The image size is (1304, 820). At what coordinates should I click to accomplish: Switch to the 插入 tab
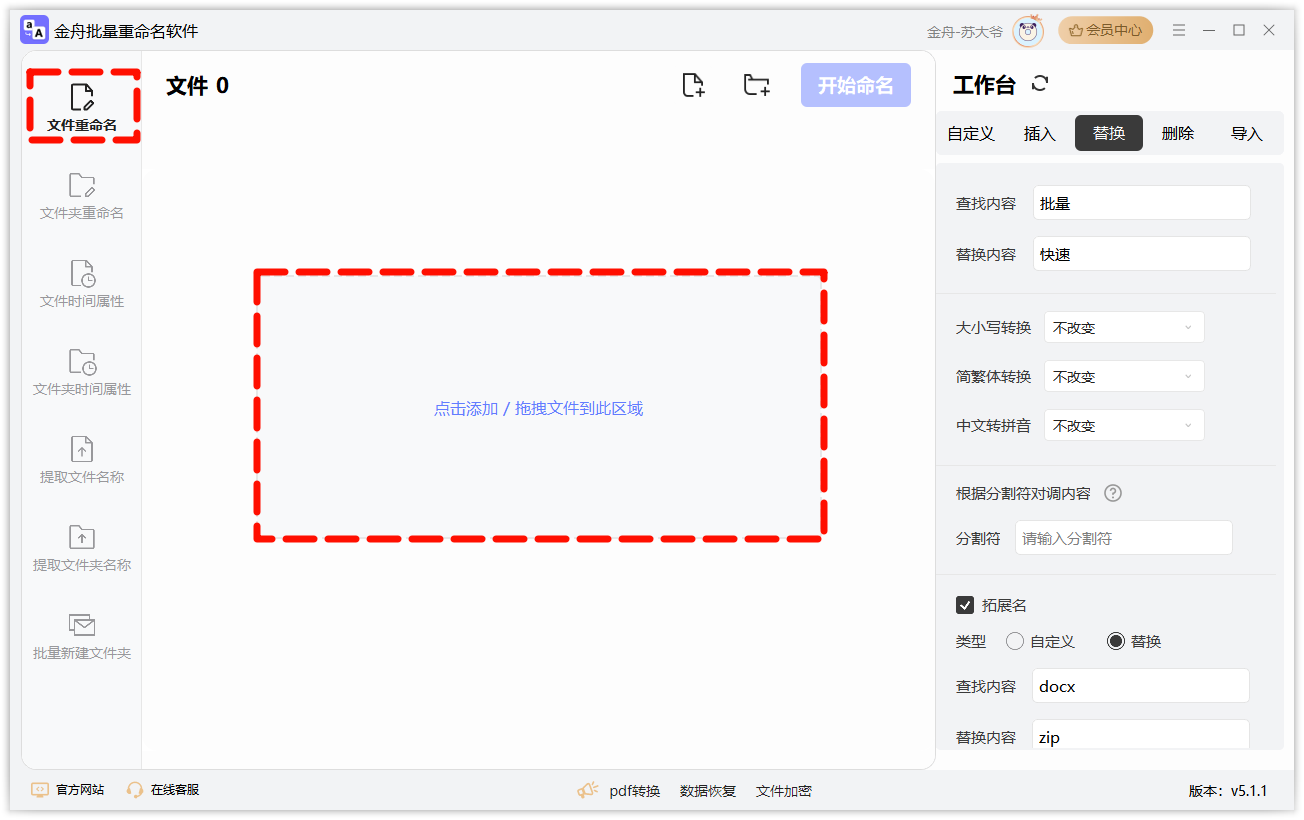click(1040, 133)
